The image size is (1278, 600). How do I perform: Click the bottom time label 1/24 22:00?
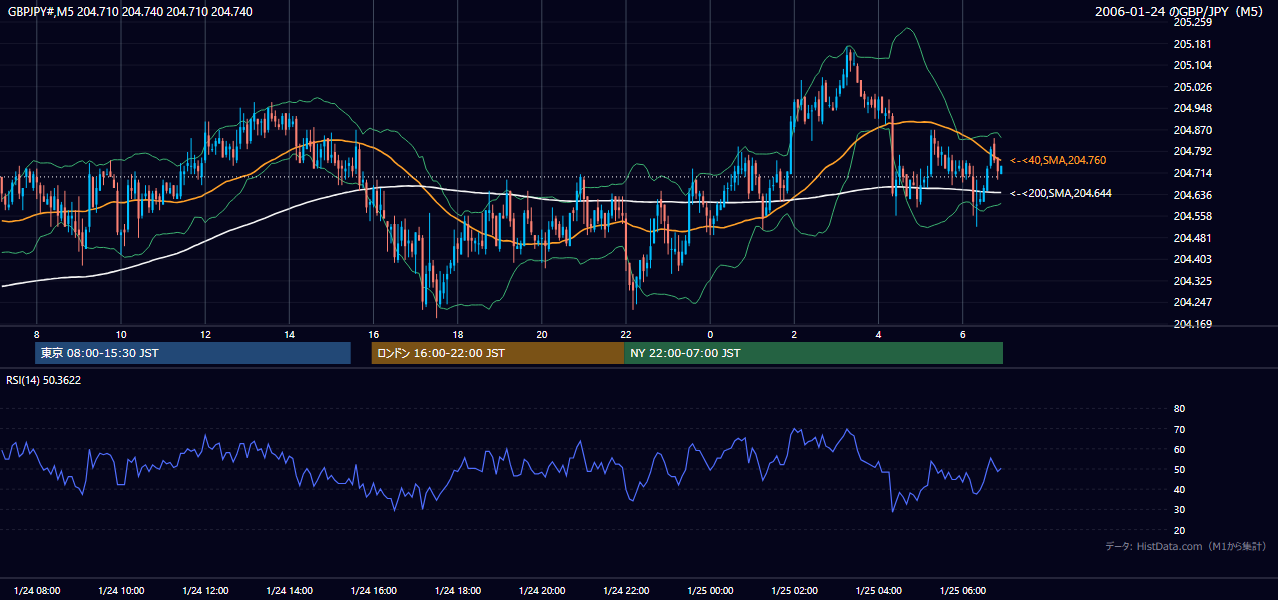626,590
